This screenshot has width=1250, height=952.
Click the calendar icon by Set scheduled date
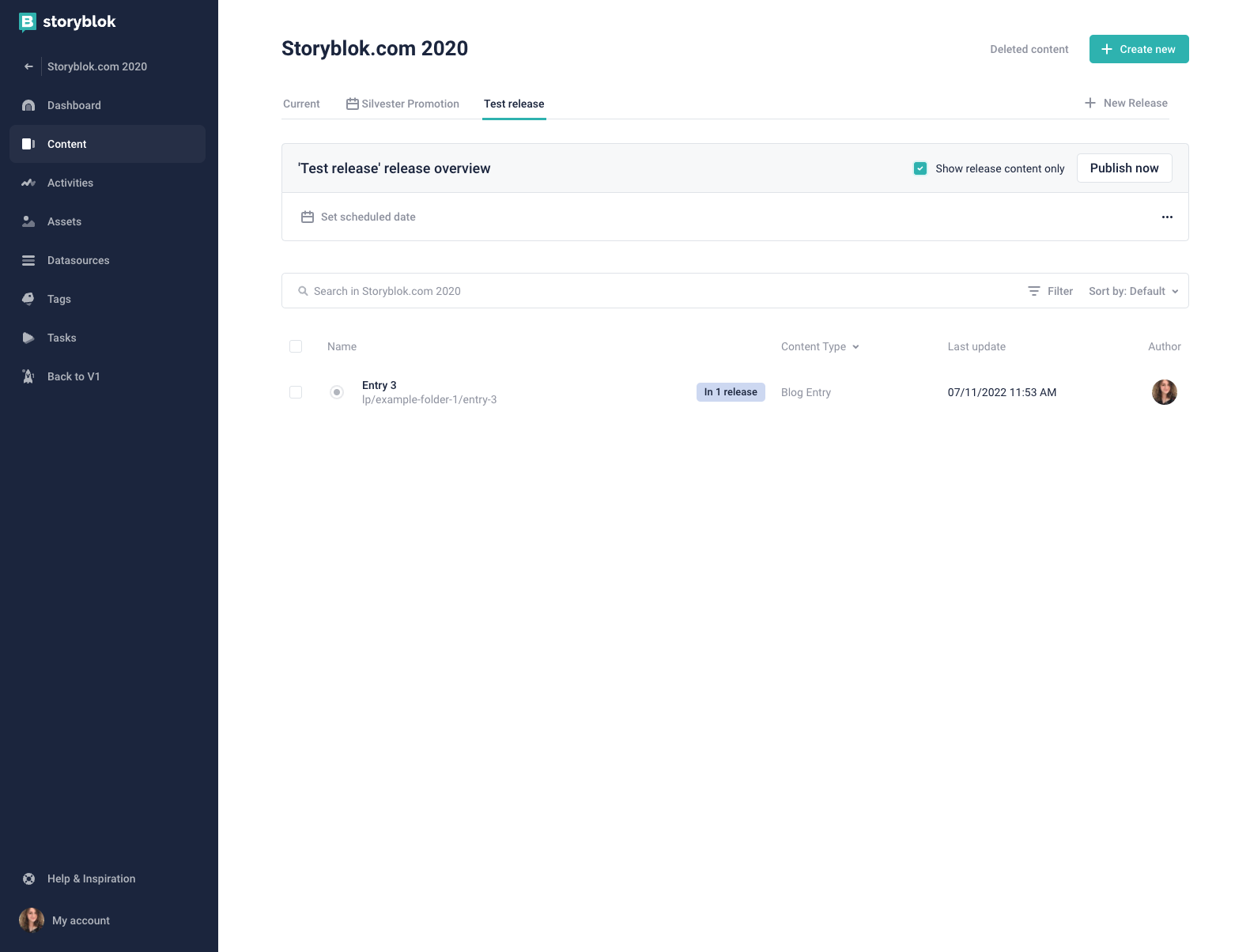[x=308, y=217]
